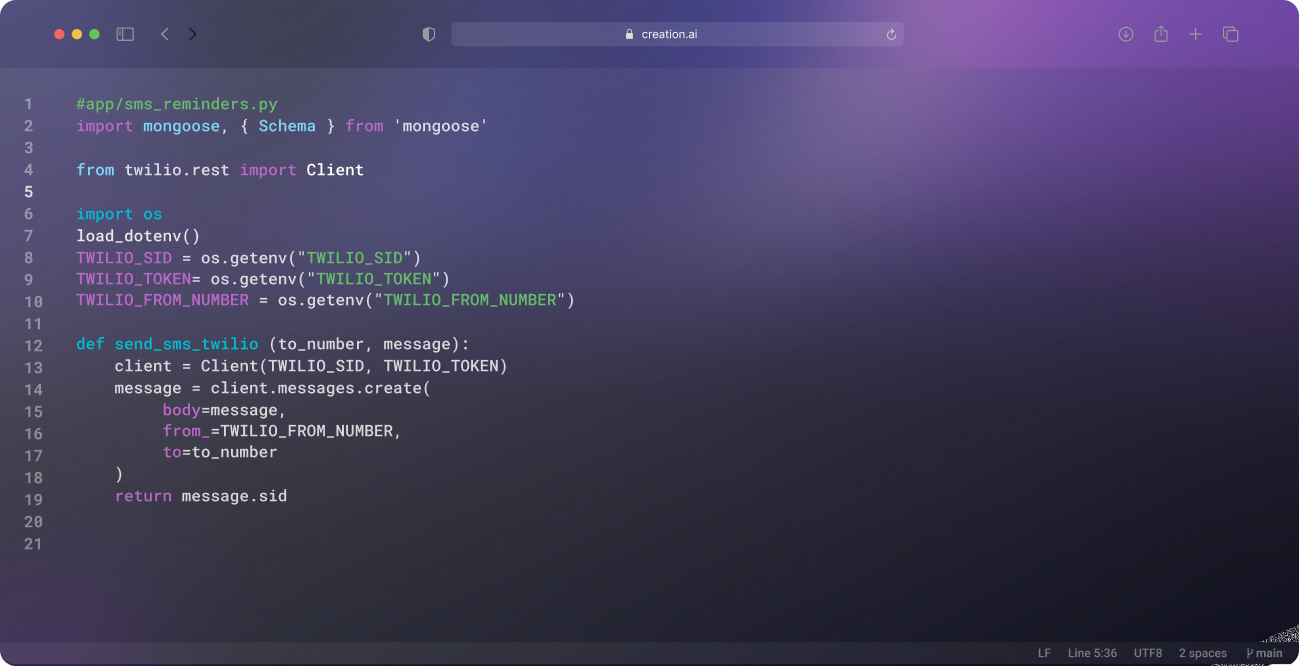Image resolution: width=1299 pixels, height=666 pixels.
Task: Click Line 5:36 cursor position indicator
Action: click(1092, 653)
